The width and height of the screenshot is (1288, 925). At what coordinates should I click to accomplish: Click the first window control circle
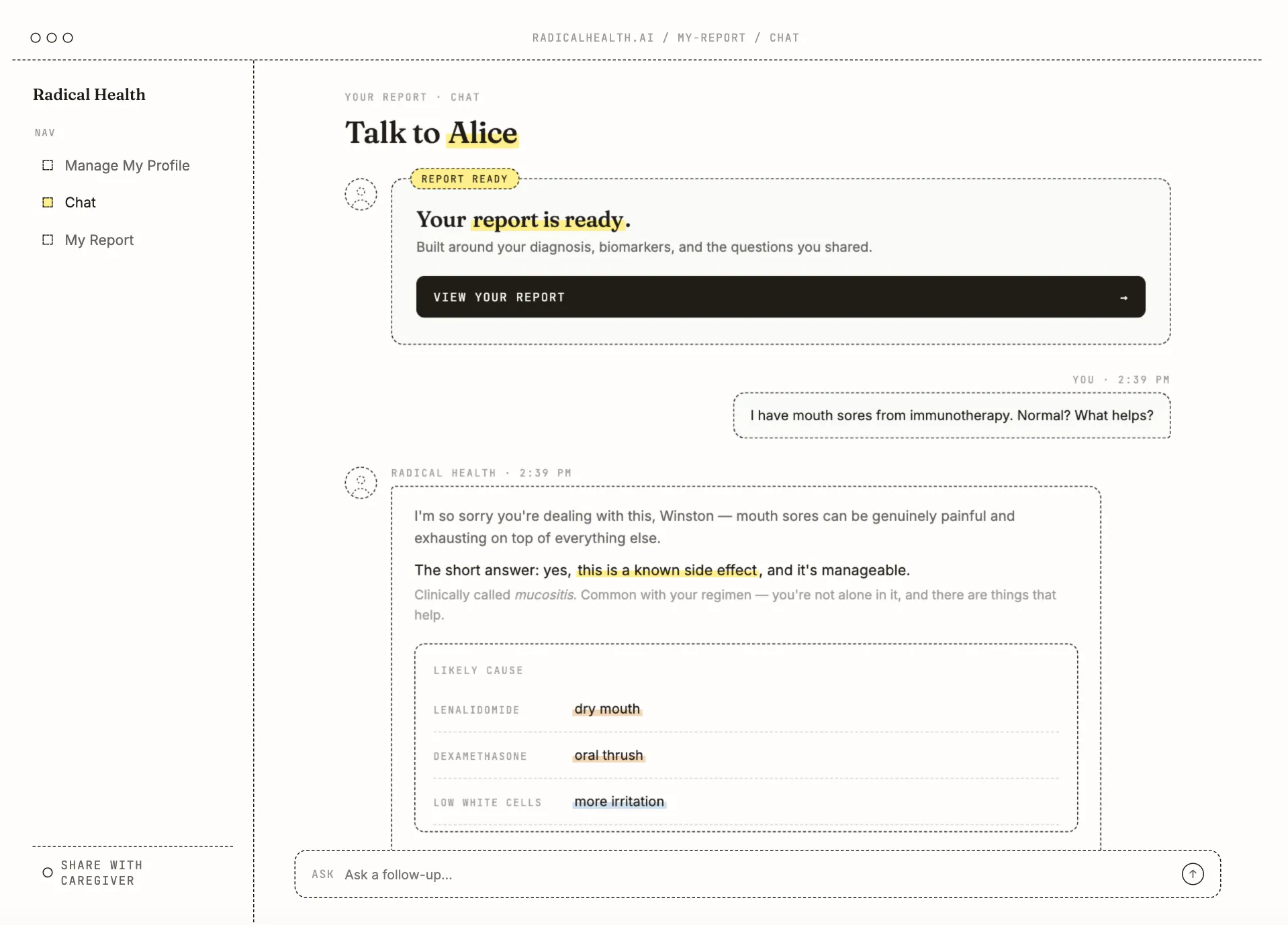pos(36,38)
